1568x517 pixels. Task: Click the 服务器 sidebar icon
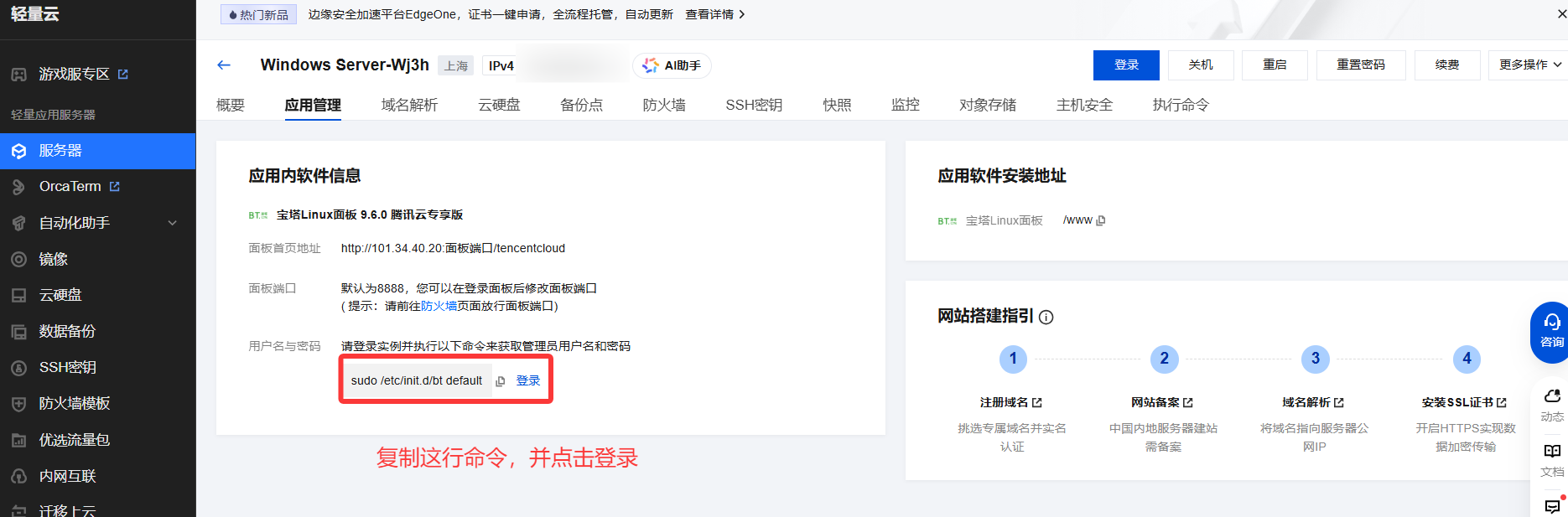click(18, 151)
